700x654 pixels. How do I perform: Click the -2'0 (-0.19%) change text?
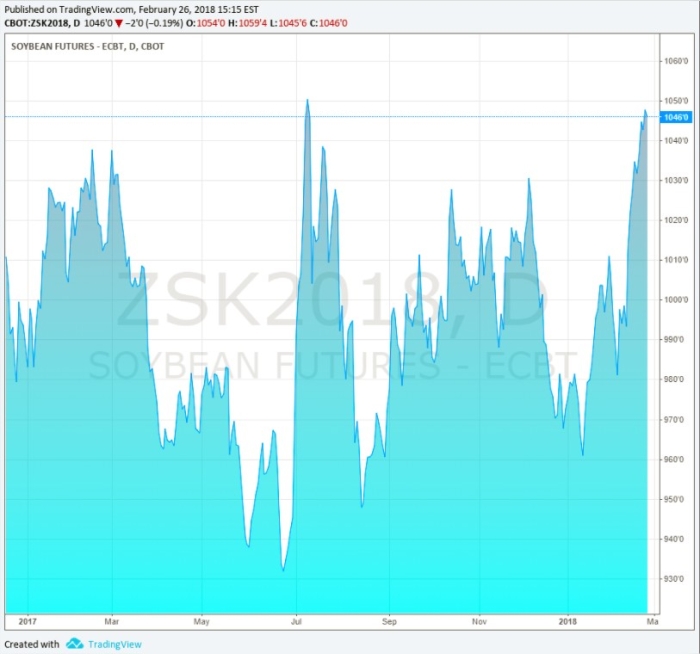tap(154, 23)
